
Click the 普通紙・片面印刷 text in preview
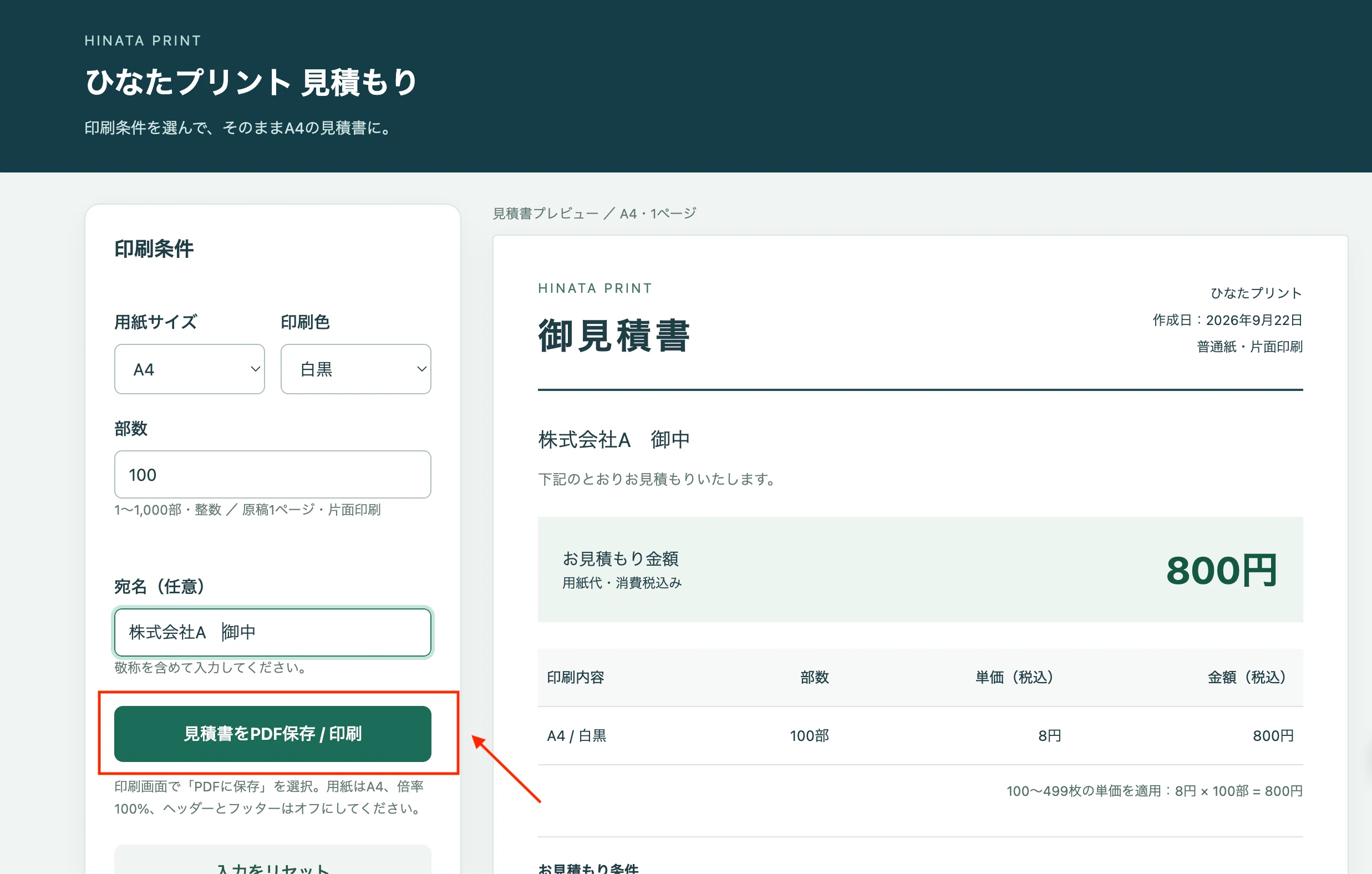point(1249,347)
